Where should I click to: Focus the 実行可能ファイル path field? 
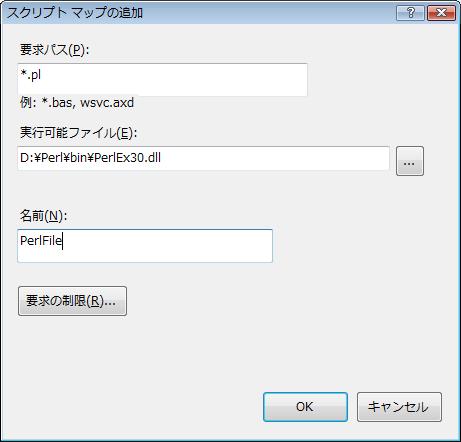pyautogui.click(x=203, y=158)
